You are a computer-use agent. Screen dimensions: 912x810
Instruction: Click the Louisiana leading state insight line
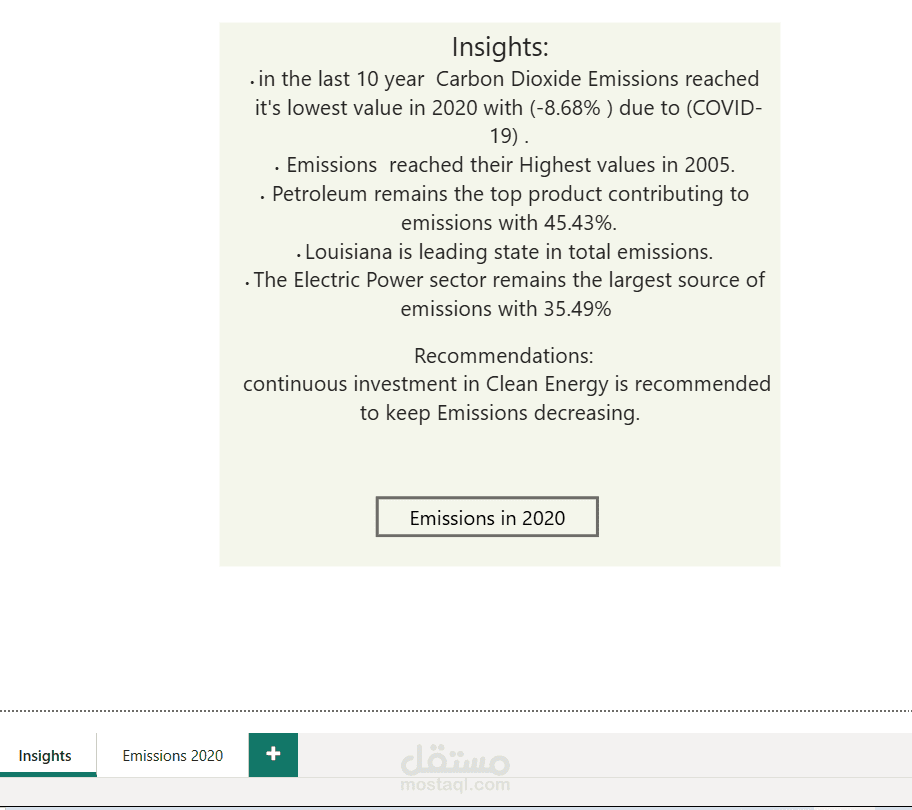click(x=505, y=252)
